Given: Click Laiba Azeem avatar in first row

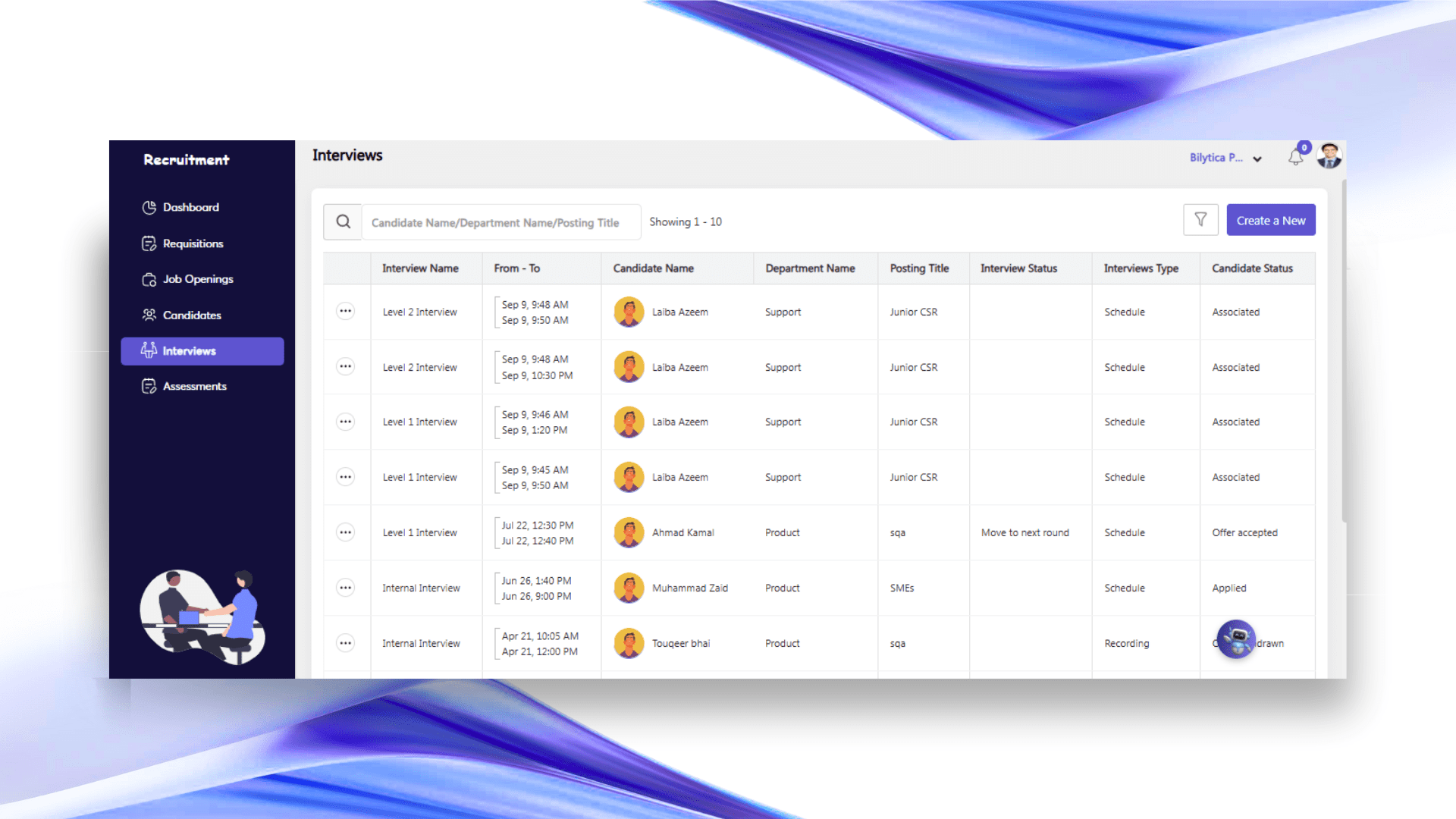Looking at the screenshot, I should pos(629,312).
